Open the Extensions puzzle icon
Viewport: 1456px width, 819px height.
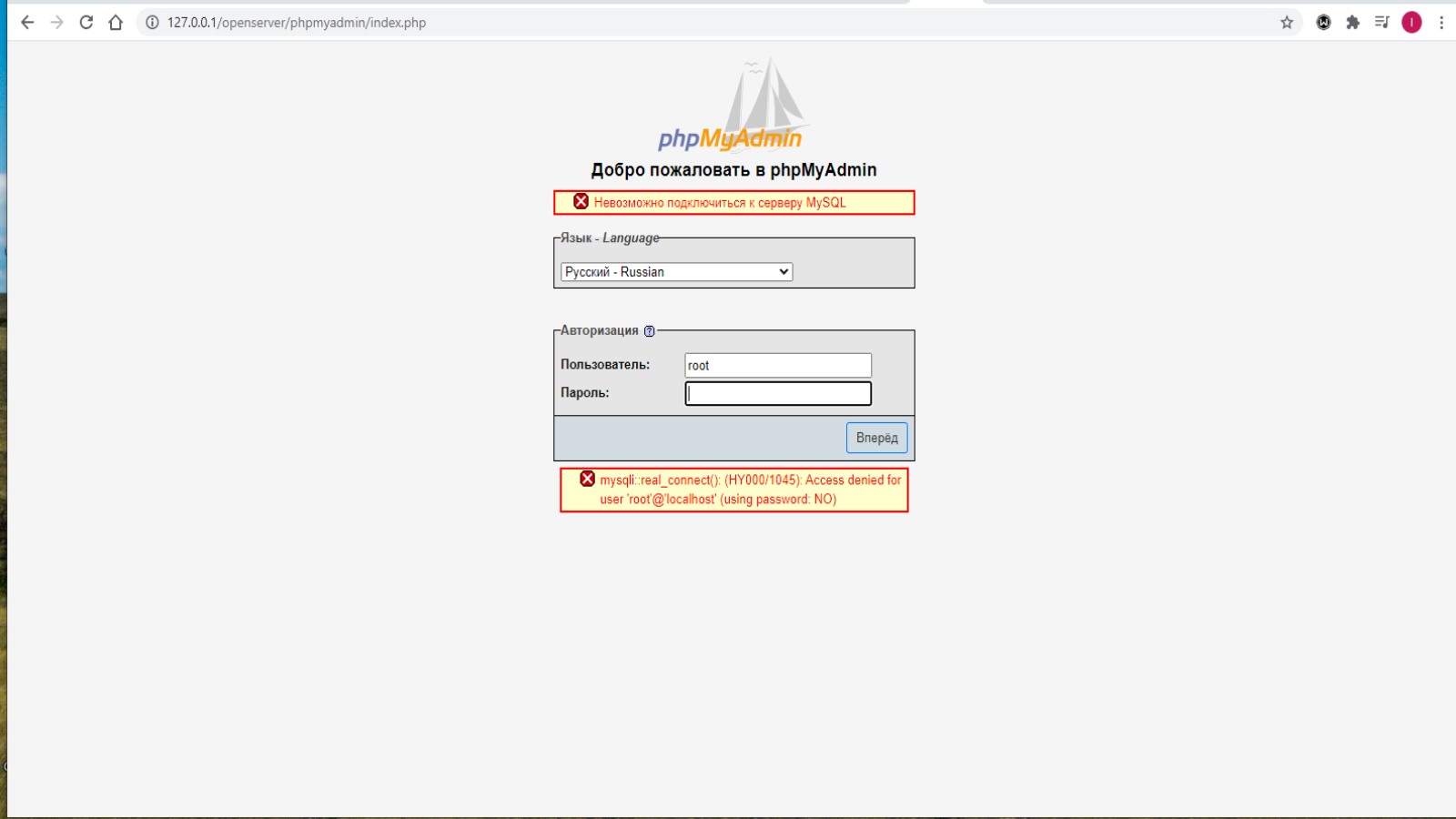pyautogui.click(x=1353, y=23)
